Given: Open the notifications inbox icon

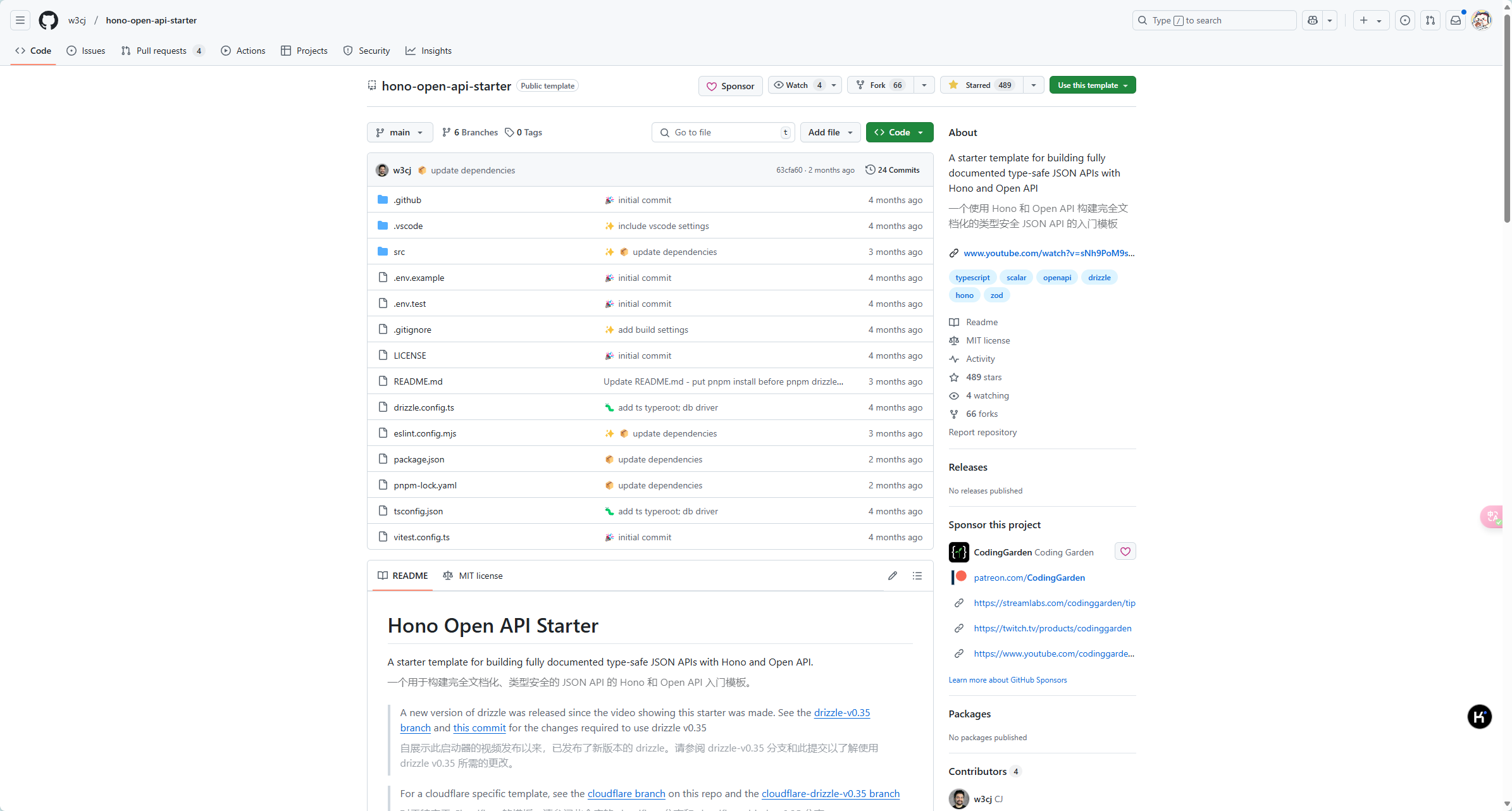Looking at the screenshot, I should pyautogui.click(x=1456, y=20).
